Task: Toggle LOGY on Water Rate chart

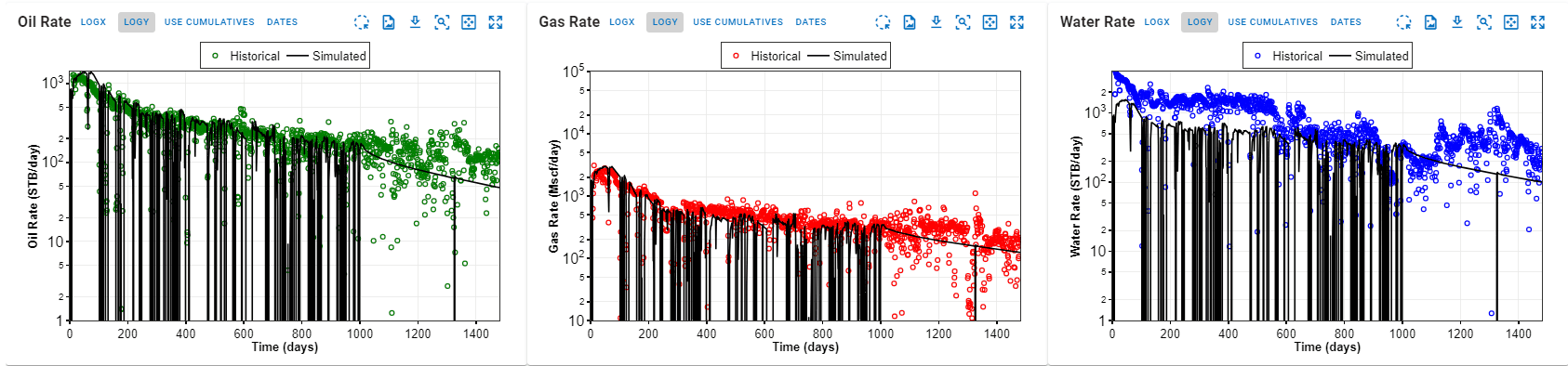Action: [1201, 21]
